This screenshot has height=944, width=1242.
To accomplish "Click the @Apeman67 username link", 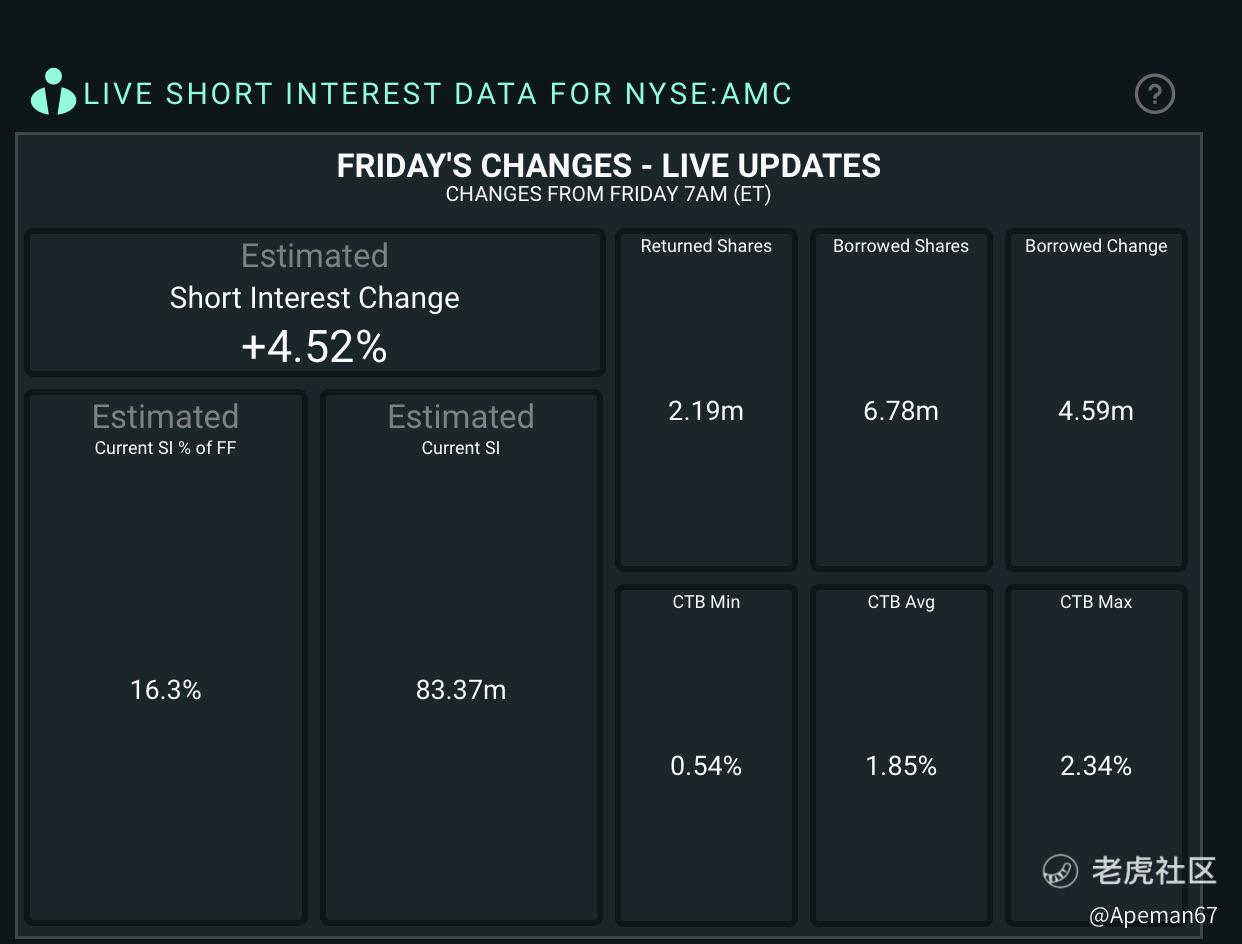I will click(1153, 915).
